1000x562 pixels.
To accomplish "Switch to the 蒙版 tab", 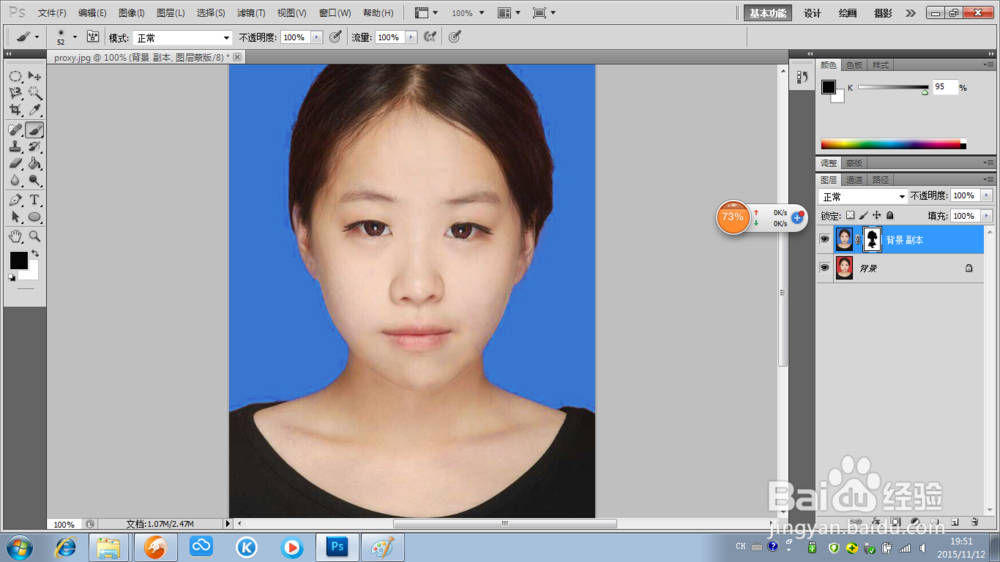I will pos(854,163).
